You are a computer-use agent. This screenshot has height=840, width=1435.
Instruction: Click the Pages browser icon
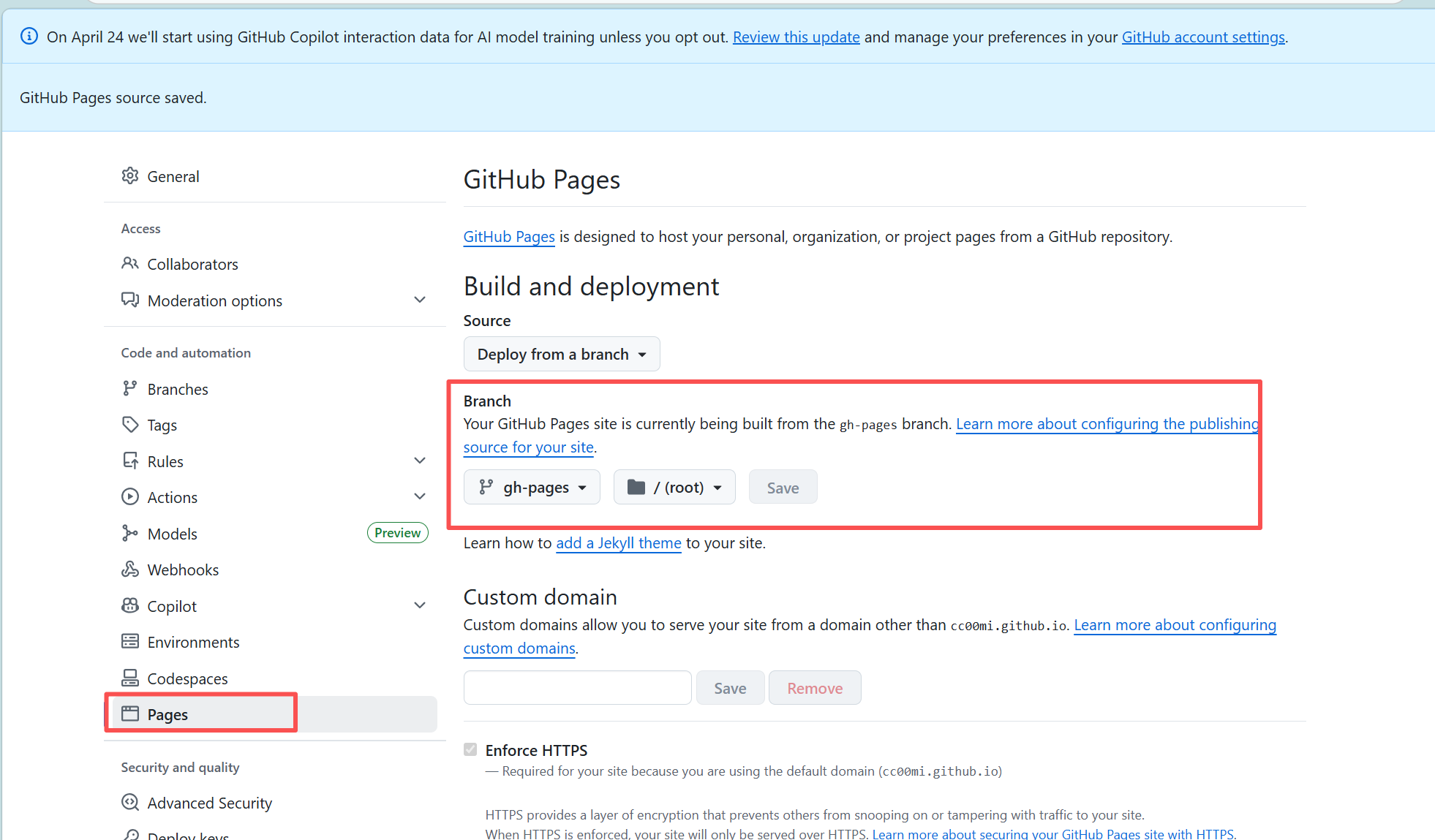point(130,714)
